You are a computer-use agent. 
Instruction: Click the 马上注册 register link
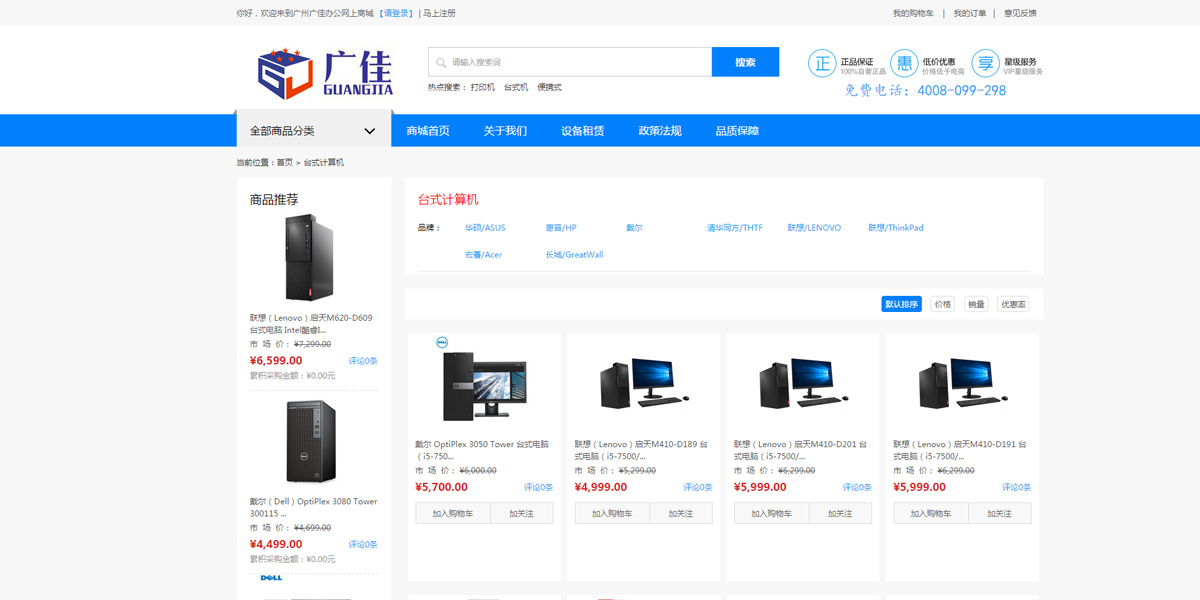439,13
